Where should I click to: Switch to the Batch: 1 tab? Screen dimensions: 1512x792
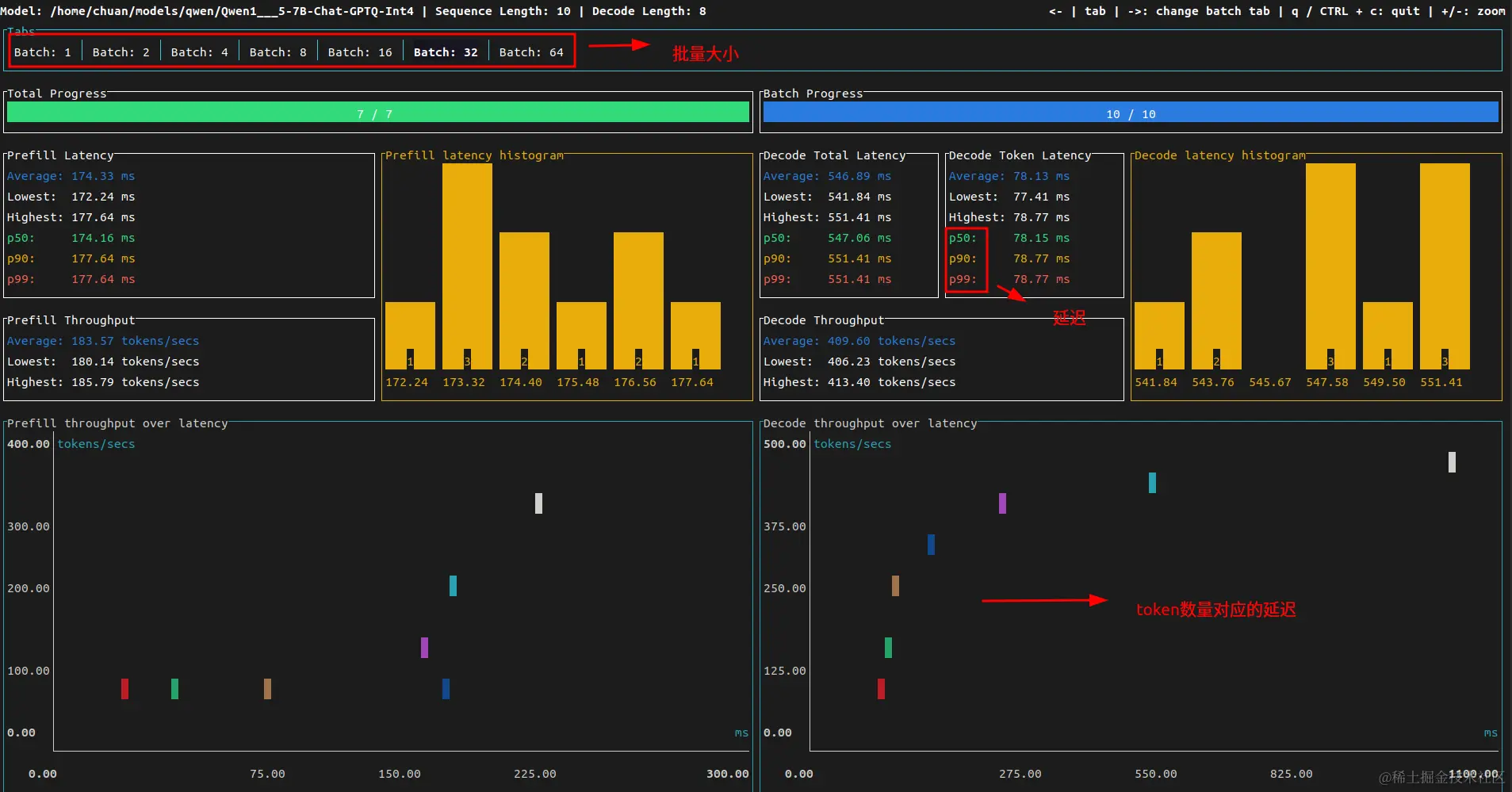tap(43, 52)
